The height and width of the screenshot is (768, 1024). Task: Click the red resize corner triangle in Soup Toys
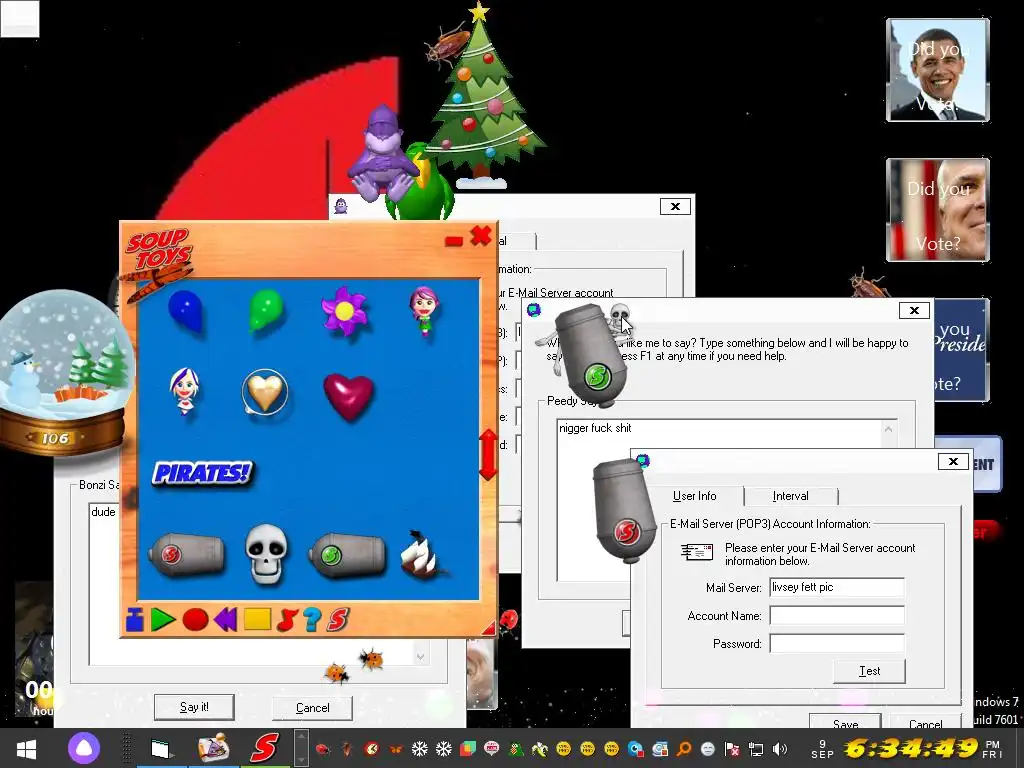tap(488, 628)
